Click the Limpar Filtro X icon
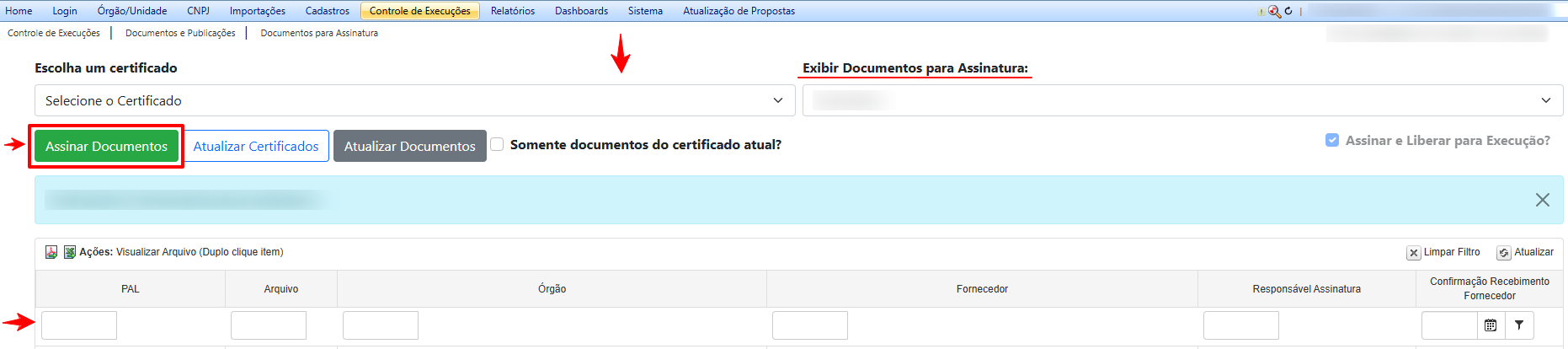Screen dimensions: 1568x349 (1414, 253)
